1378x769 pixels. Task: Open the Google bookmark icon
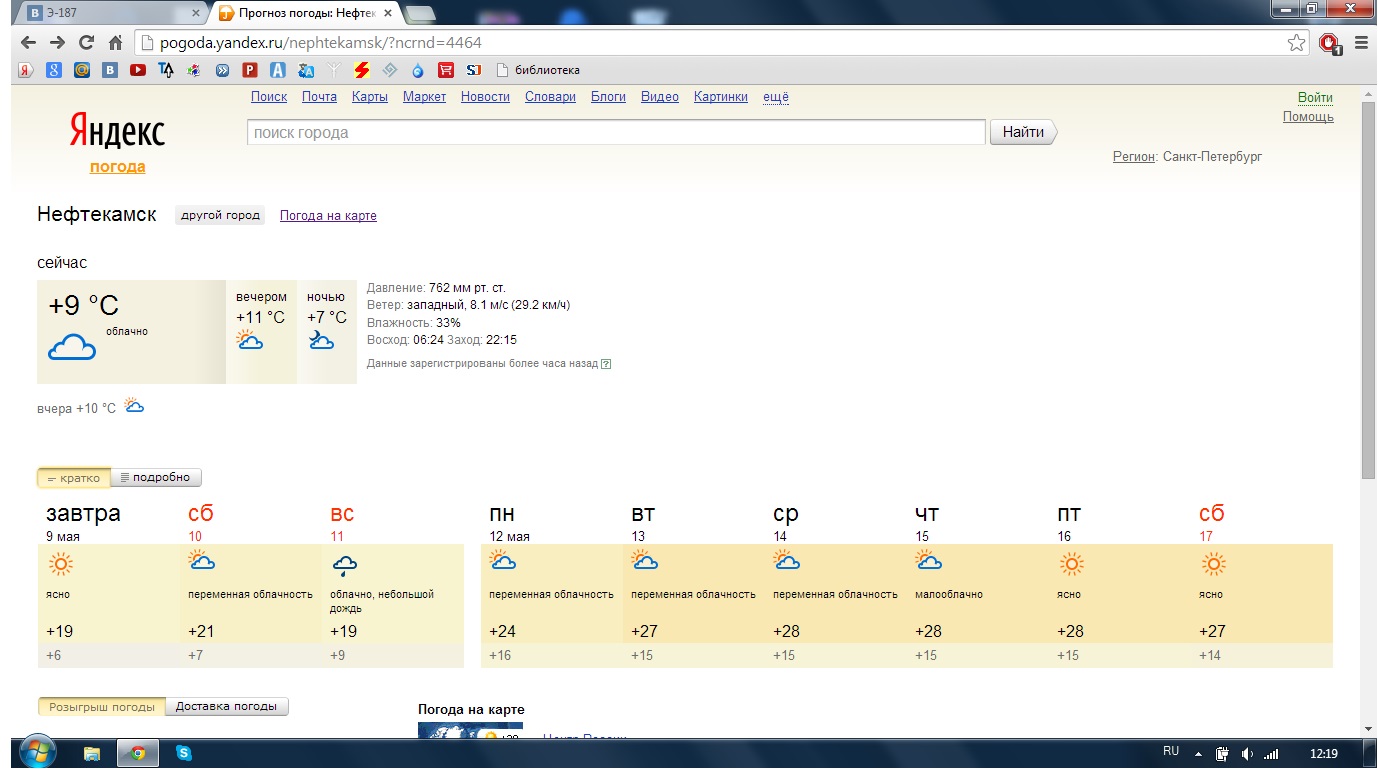54,70
